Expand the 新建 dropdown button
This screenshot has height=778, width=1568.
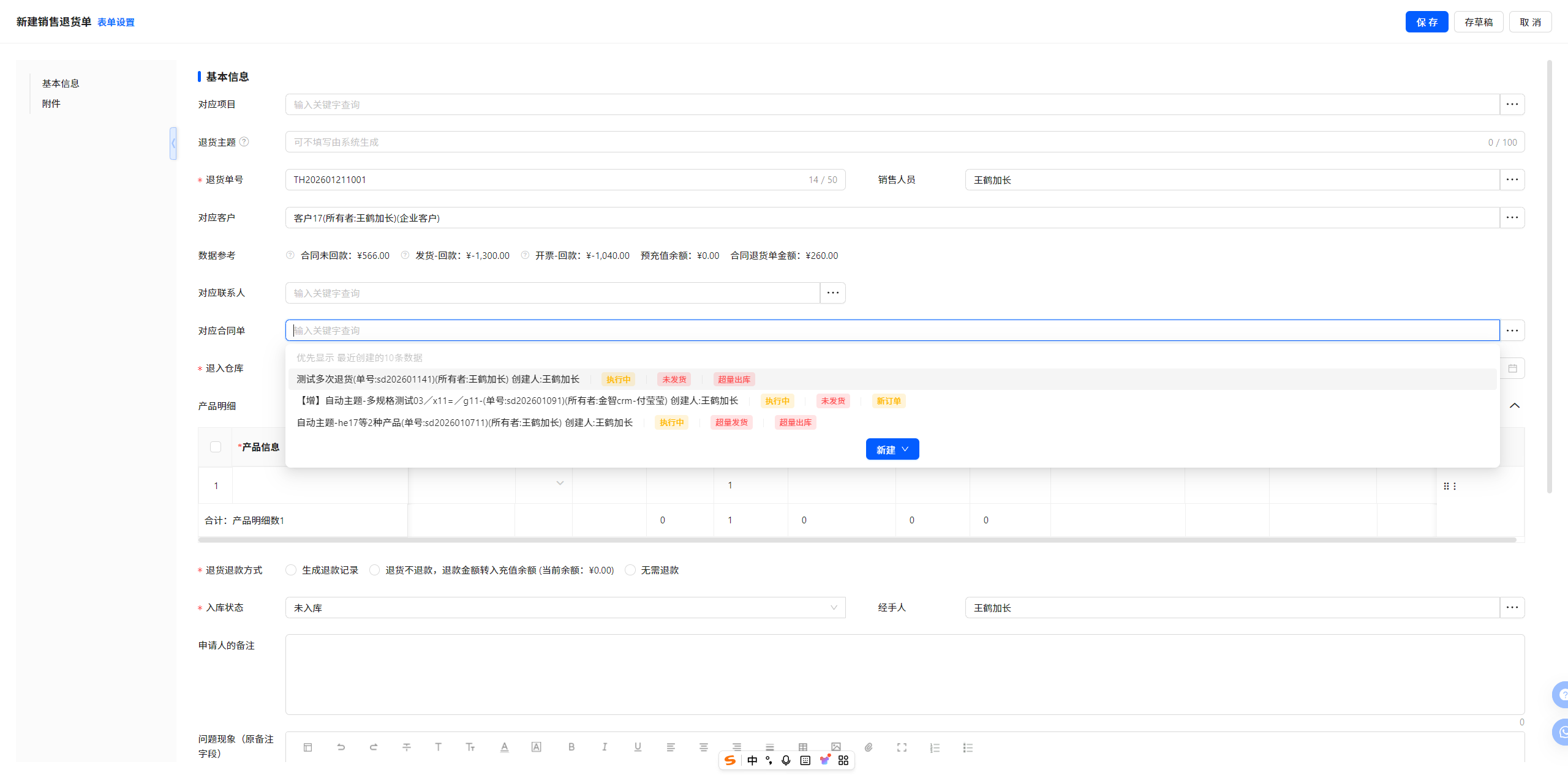coord(892,449)
